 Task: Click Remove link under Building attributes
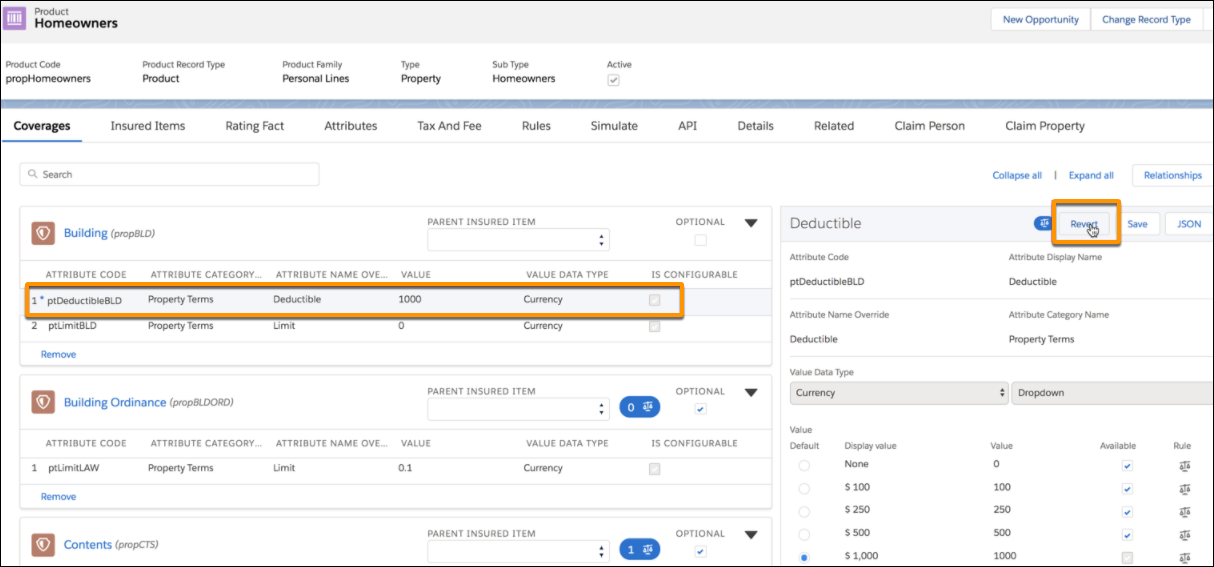[58, 354]
